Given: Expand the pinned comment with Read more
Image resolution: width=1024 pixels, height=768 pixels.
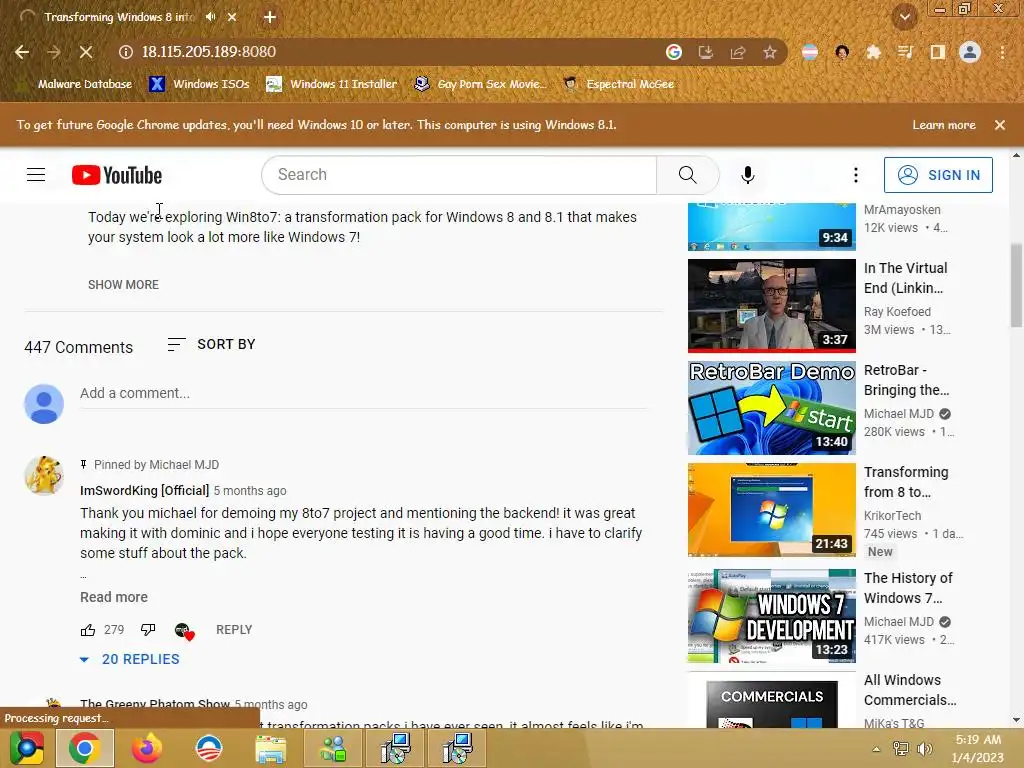Looking at the screenshot, I should [114, 598].
